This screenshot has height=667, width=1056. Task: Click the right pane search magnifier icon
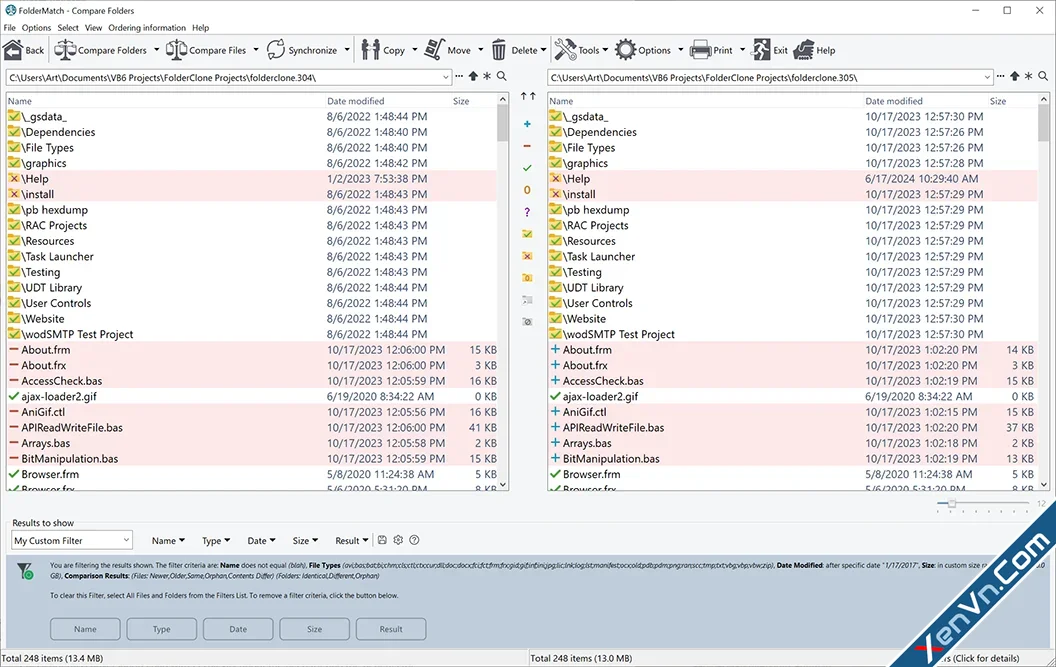1043,77
